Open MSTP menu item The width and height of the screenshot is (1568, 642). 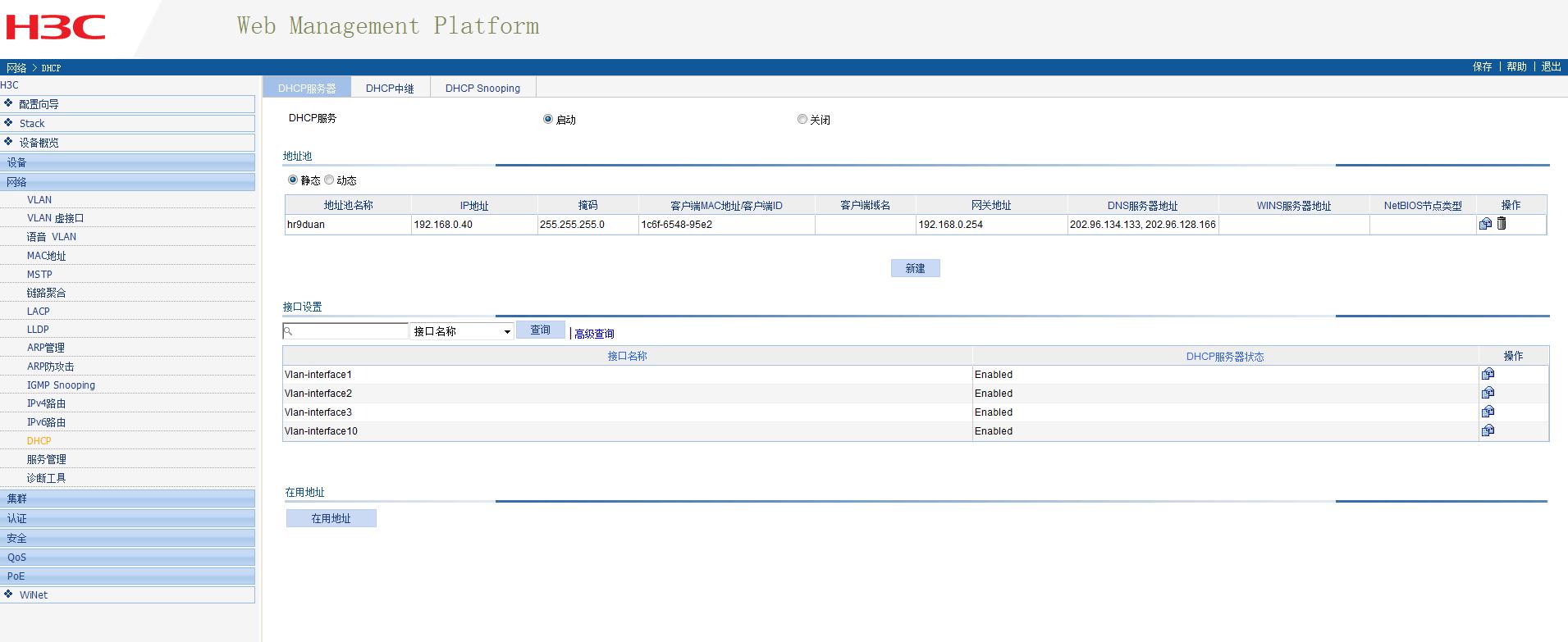[x=39, y=275]
